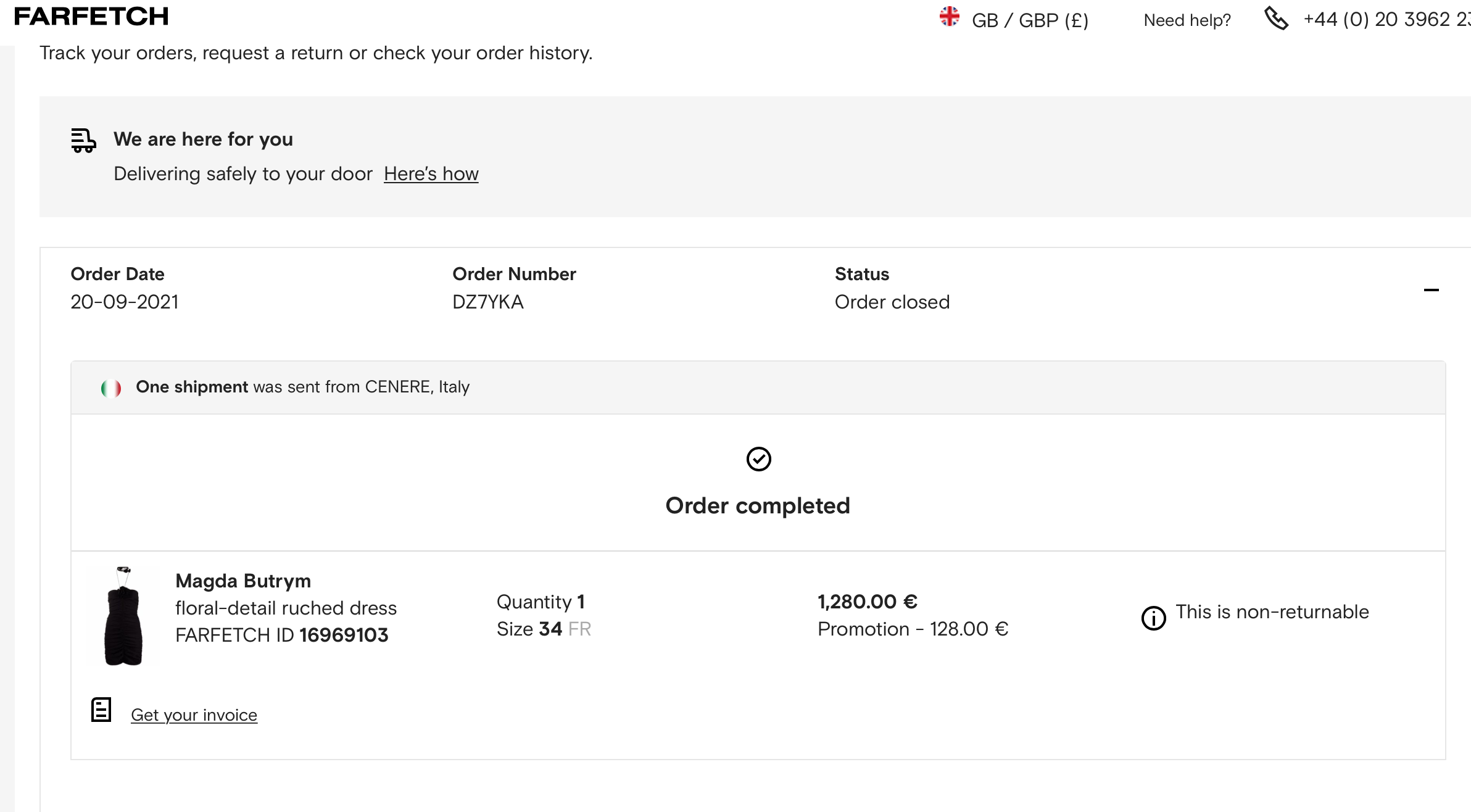
Task: Open the Need help? menu item
Action: click(1187, 20)
